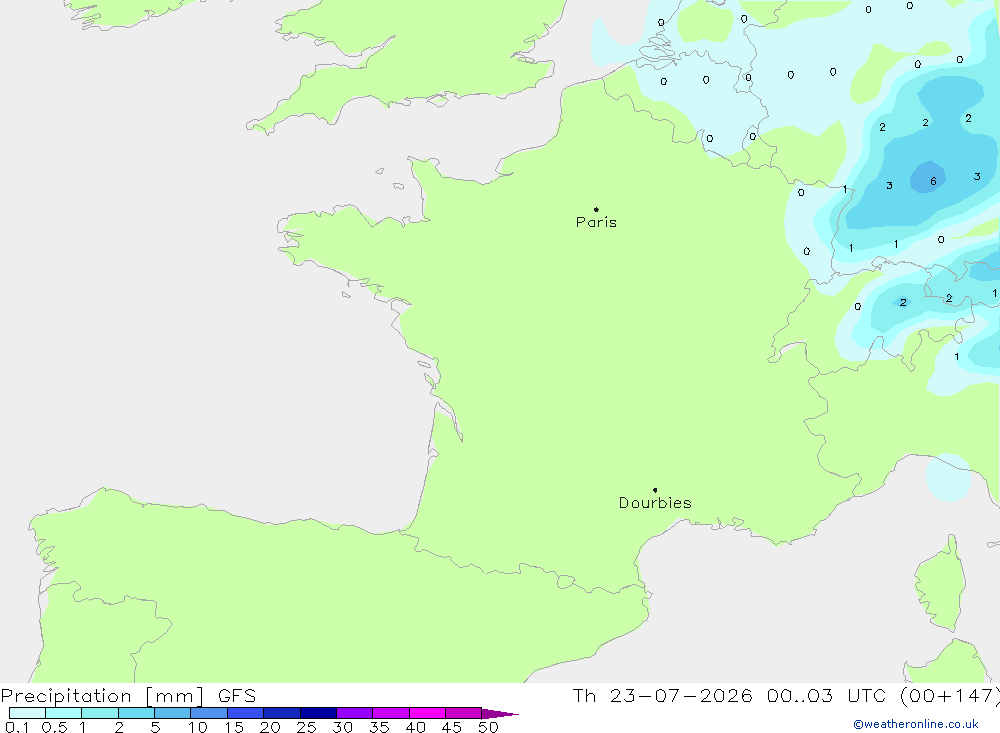Click the 6 mm precipitation value

(933, 181)
